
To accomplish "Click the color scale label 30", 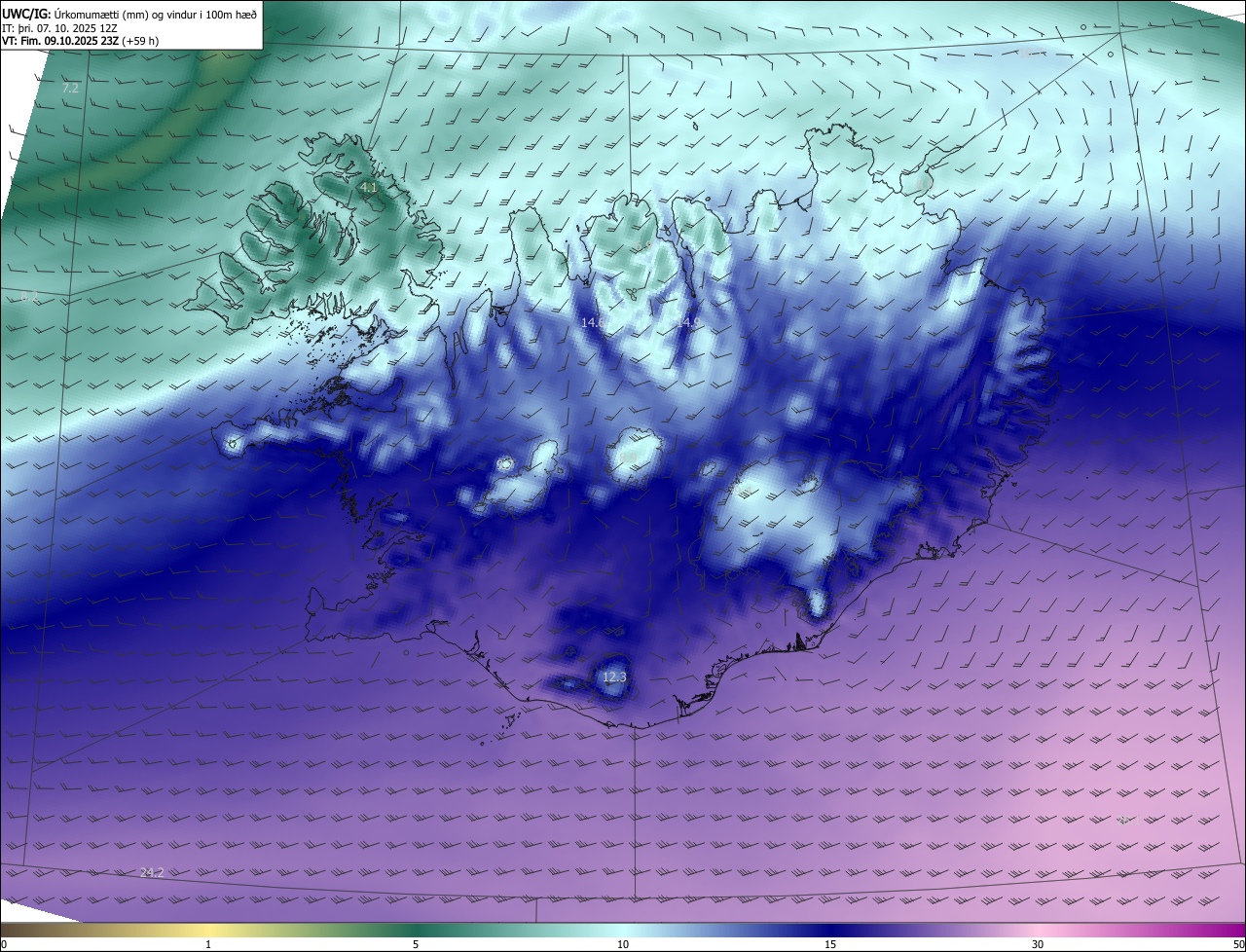I will coord(1038,944).
